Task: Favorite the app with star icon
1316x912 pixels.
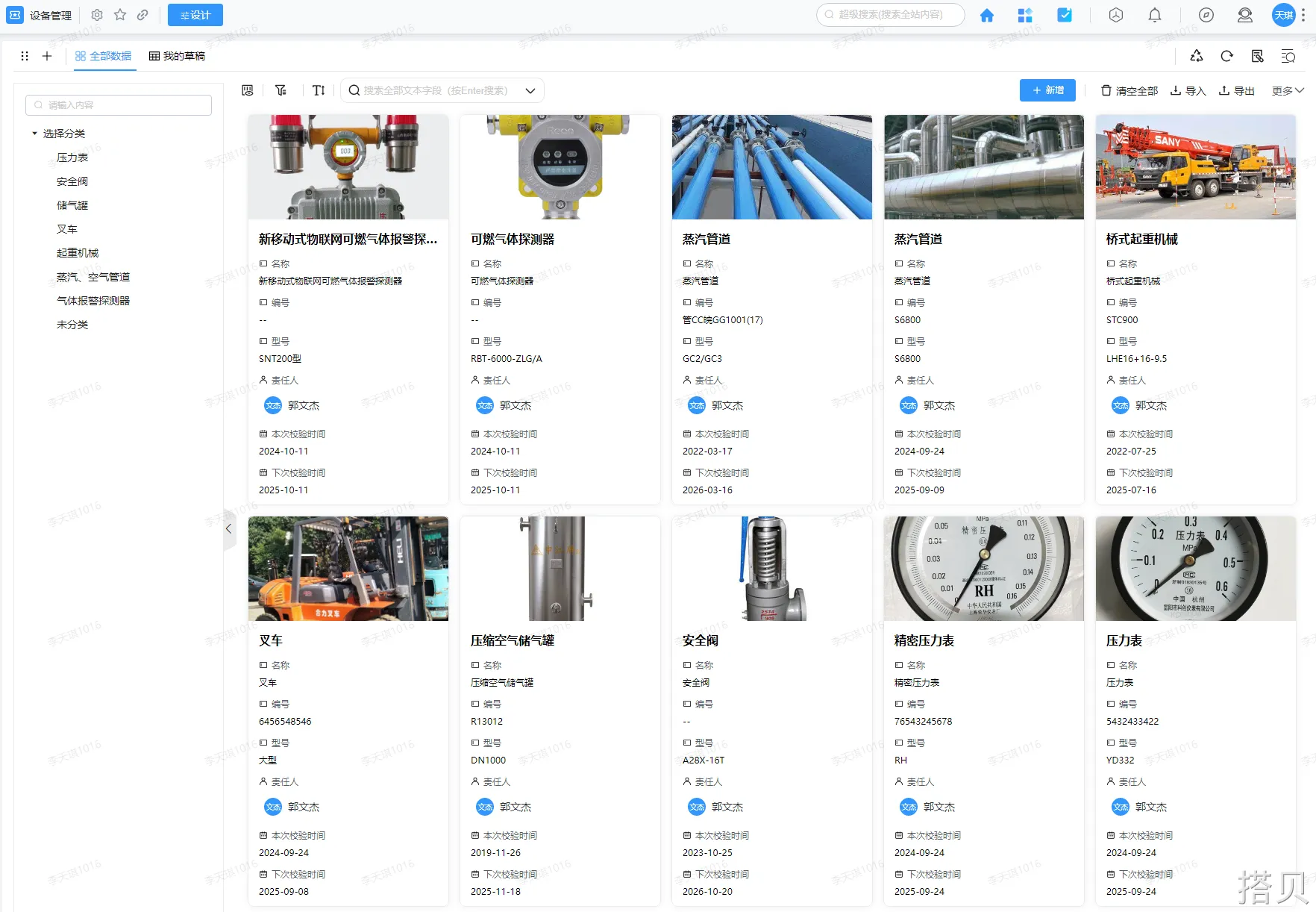Action: click(120, 15)
